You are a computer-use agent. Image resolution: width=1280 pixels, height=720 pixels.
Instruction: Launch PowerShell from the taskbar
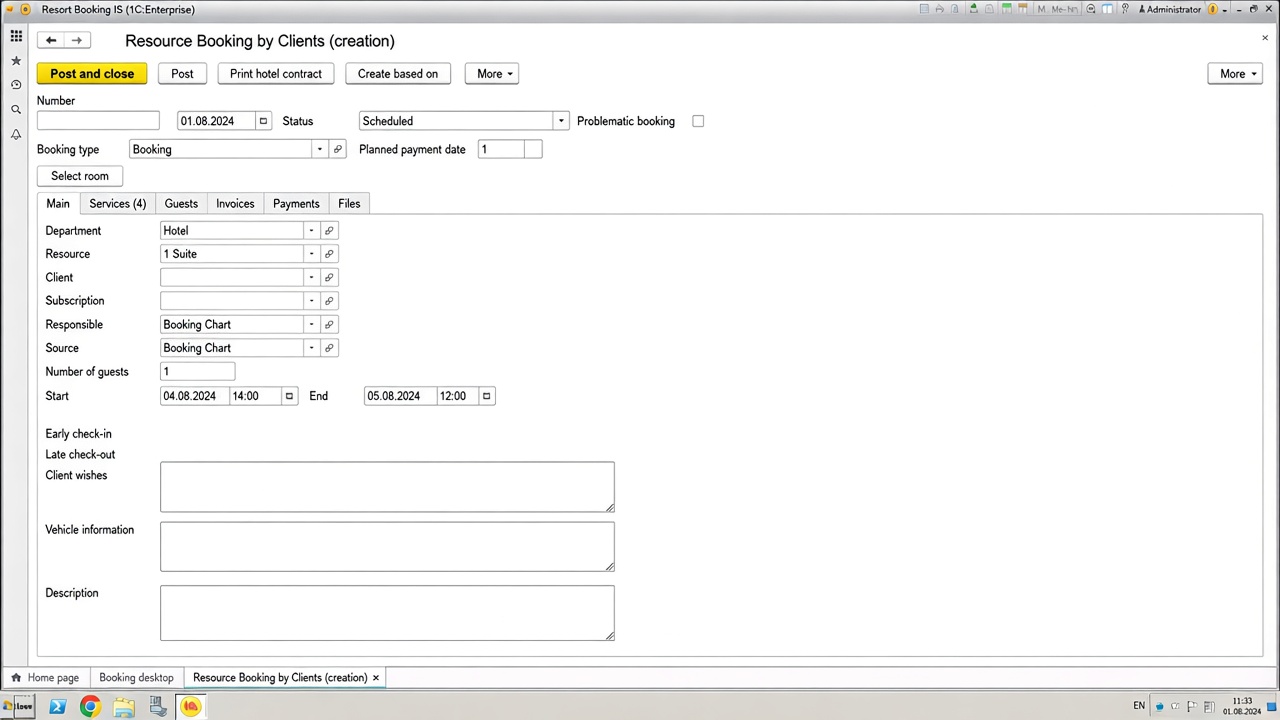point(57,707)
